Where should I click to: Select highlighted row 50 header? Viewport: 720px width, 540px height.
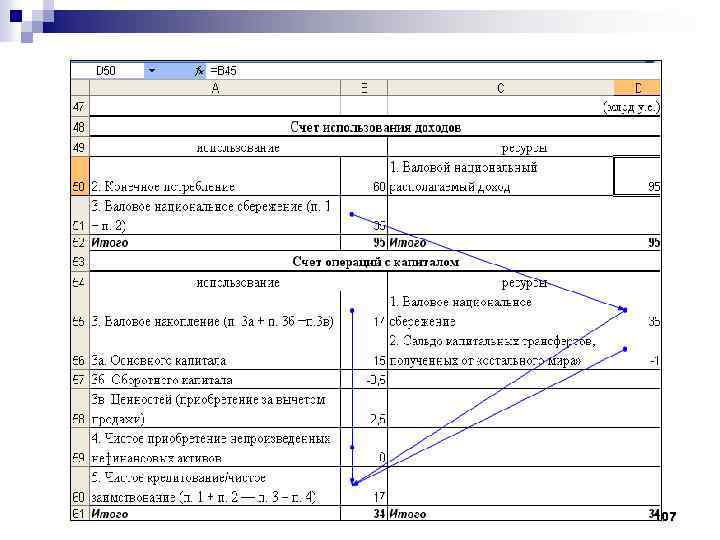(x=79, y=176)
